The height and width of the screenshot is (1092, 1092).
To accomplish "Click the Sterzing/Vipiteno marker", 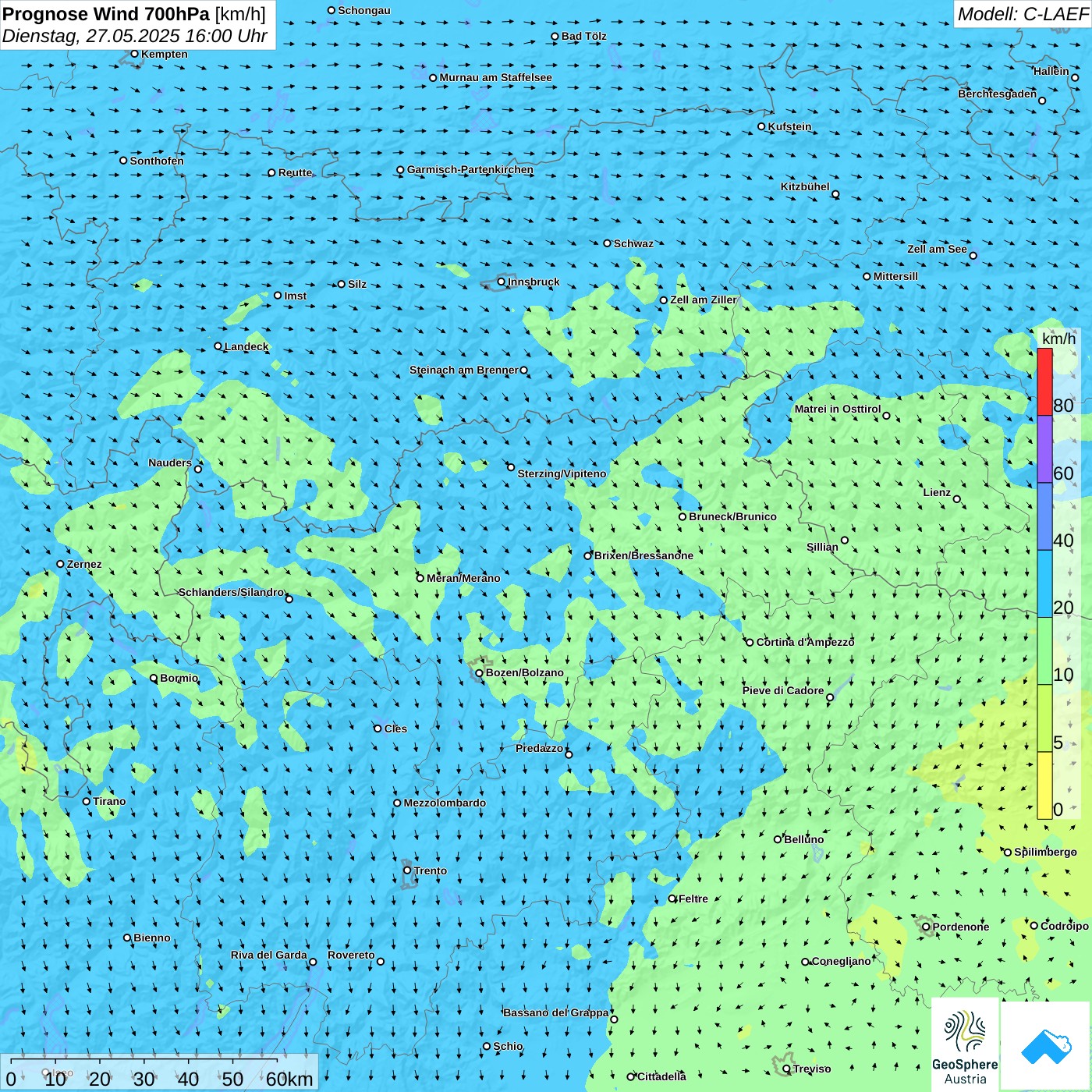I will pos(511,467).
